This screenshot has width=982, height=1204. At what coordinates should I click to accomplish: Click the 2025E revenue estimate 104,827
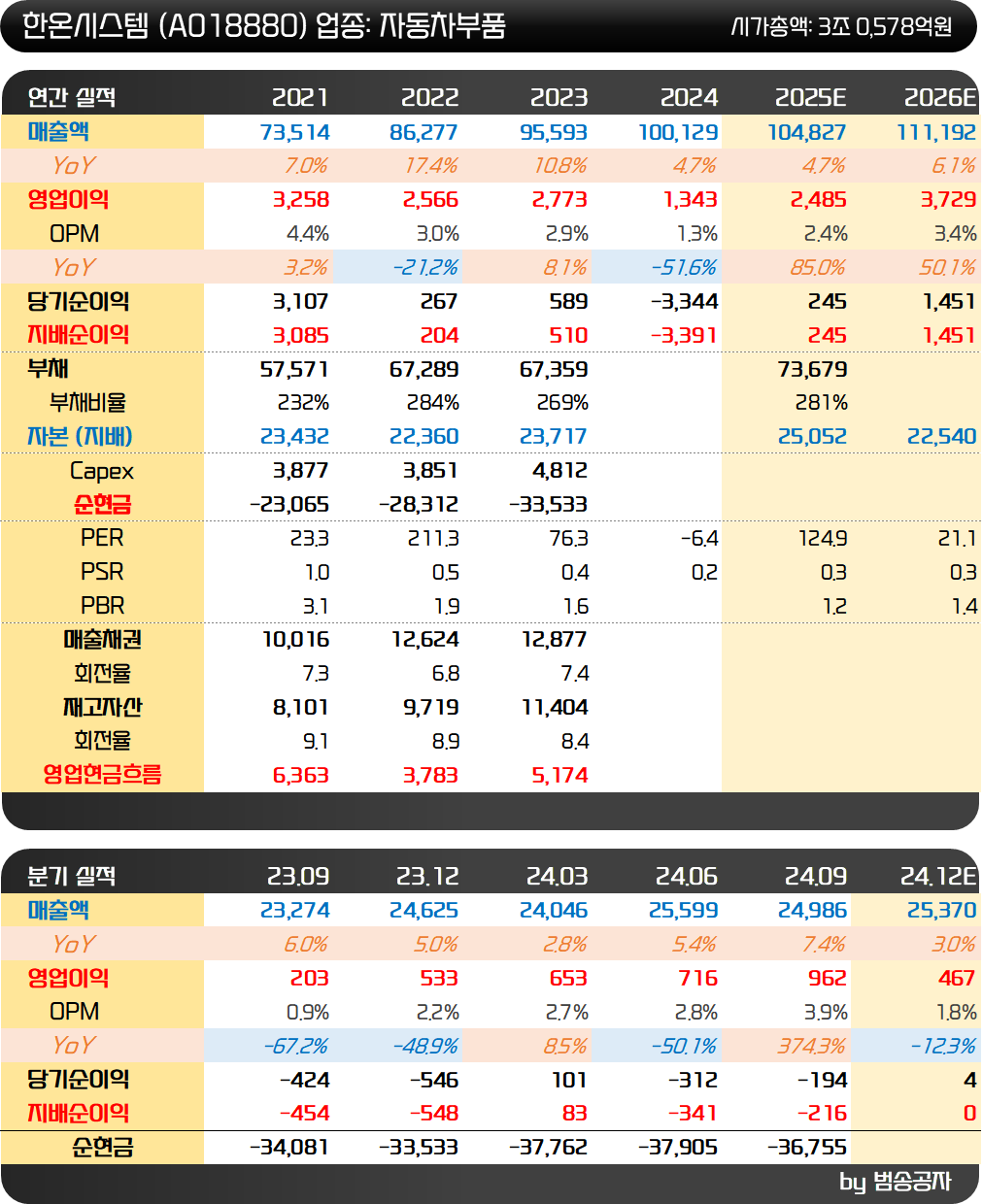pyautogui.click(x=807, y=132)
